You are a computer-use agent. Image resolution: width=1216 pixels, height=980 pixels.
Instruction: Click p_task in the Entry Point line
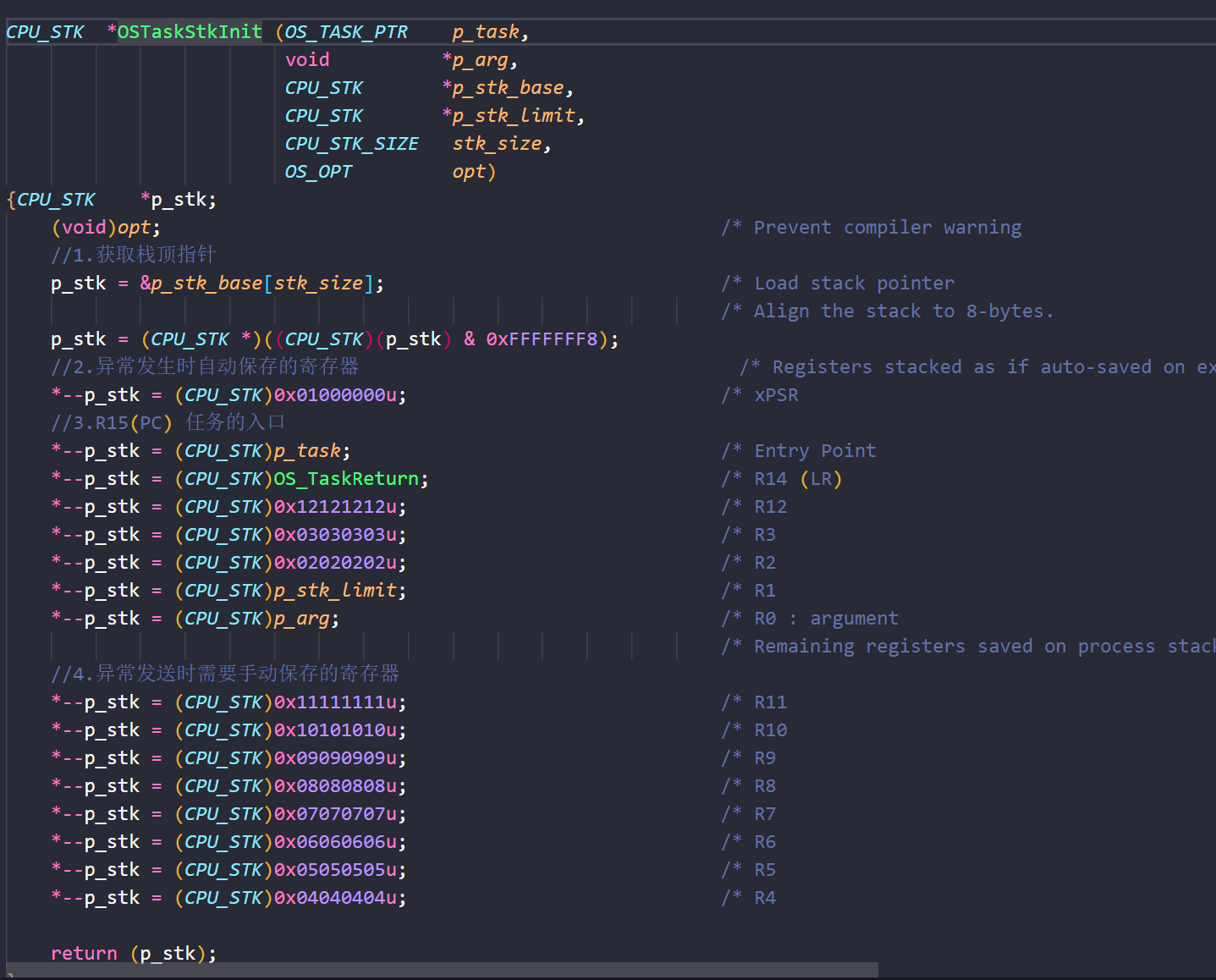tap(307, 451)
